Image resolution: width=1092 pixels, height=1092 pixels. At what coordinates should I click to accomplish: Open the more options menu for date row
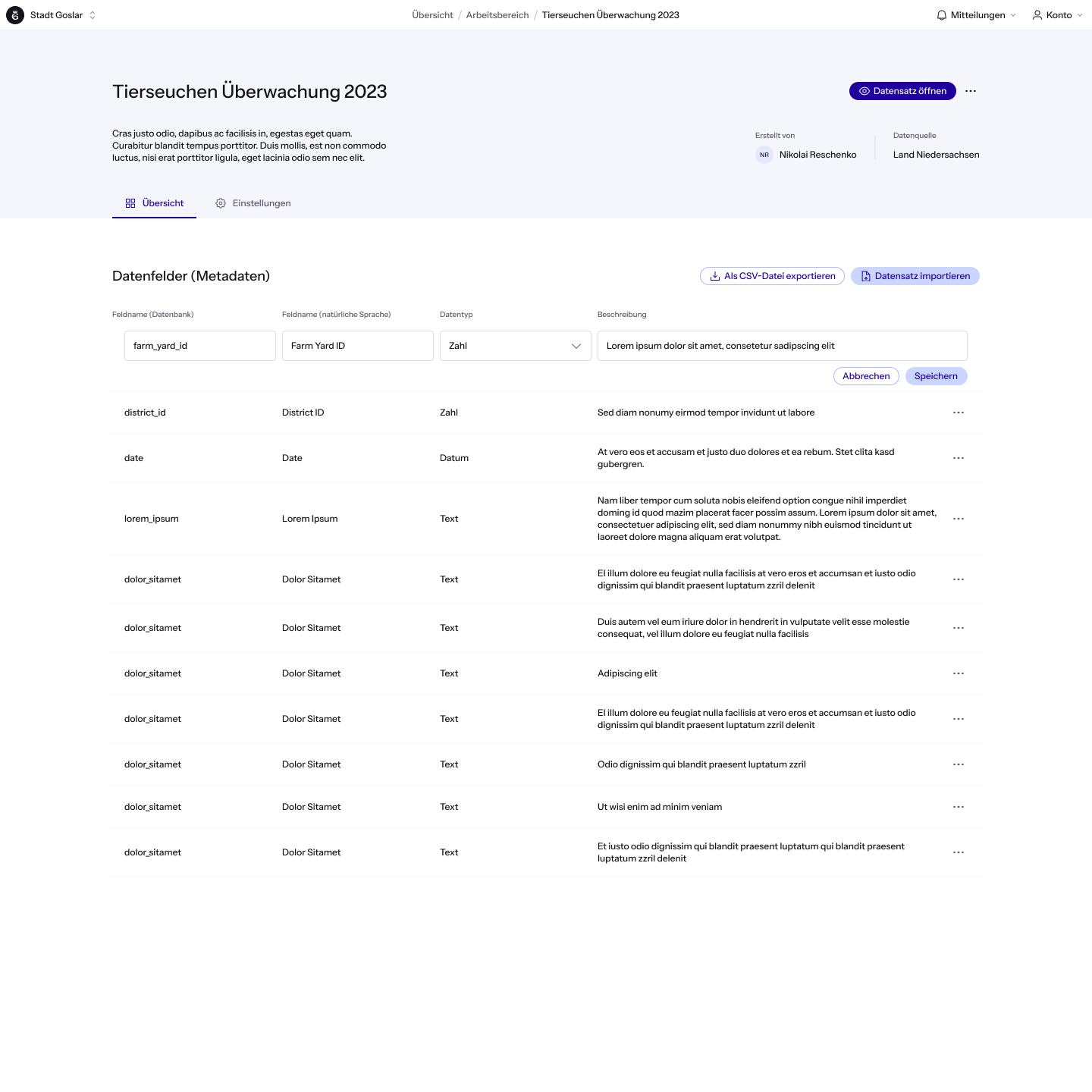click(x=959, y=458)
